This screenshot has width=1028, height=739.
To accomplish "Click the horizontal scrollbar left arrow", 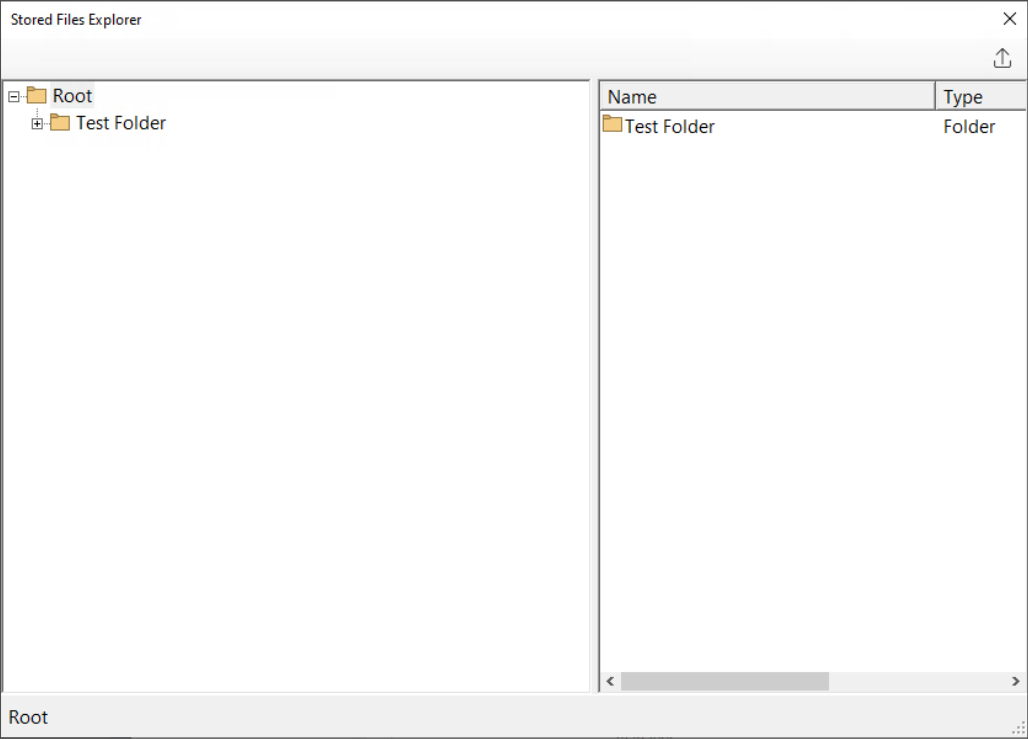I will click(610, 681).
